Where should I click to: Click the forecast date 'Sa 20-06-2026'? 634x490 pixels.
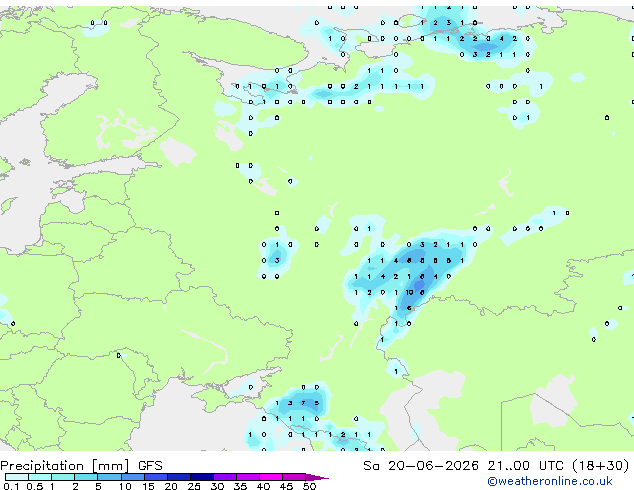(421, 466)
